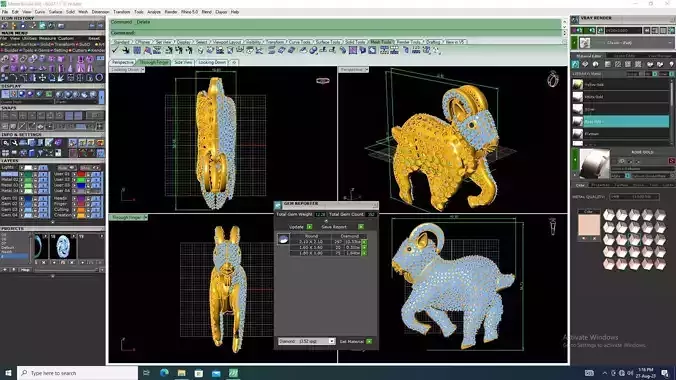Image resolution: width=676 pixels, height=380 pixels.
Task: Click the four-way move arrows tool icon
Action: [x=42, y=78]
